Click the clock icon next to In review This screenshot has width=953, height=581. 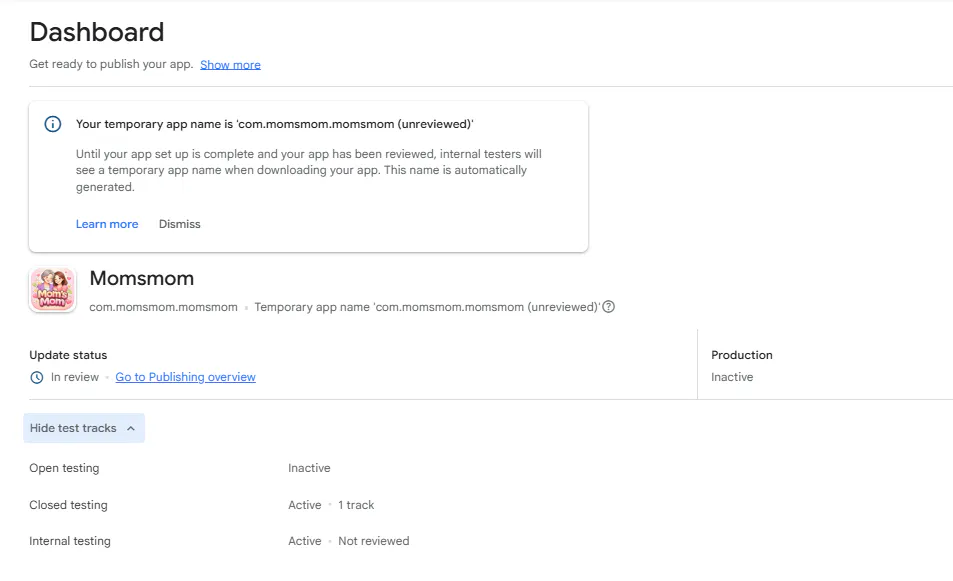point(37,377)
